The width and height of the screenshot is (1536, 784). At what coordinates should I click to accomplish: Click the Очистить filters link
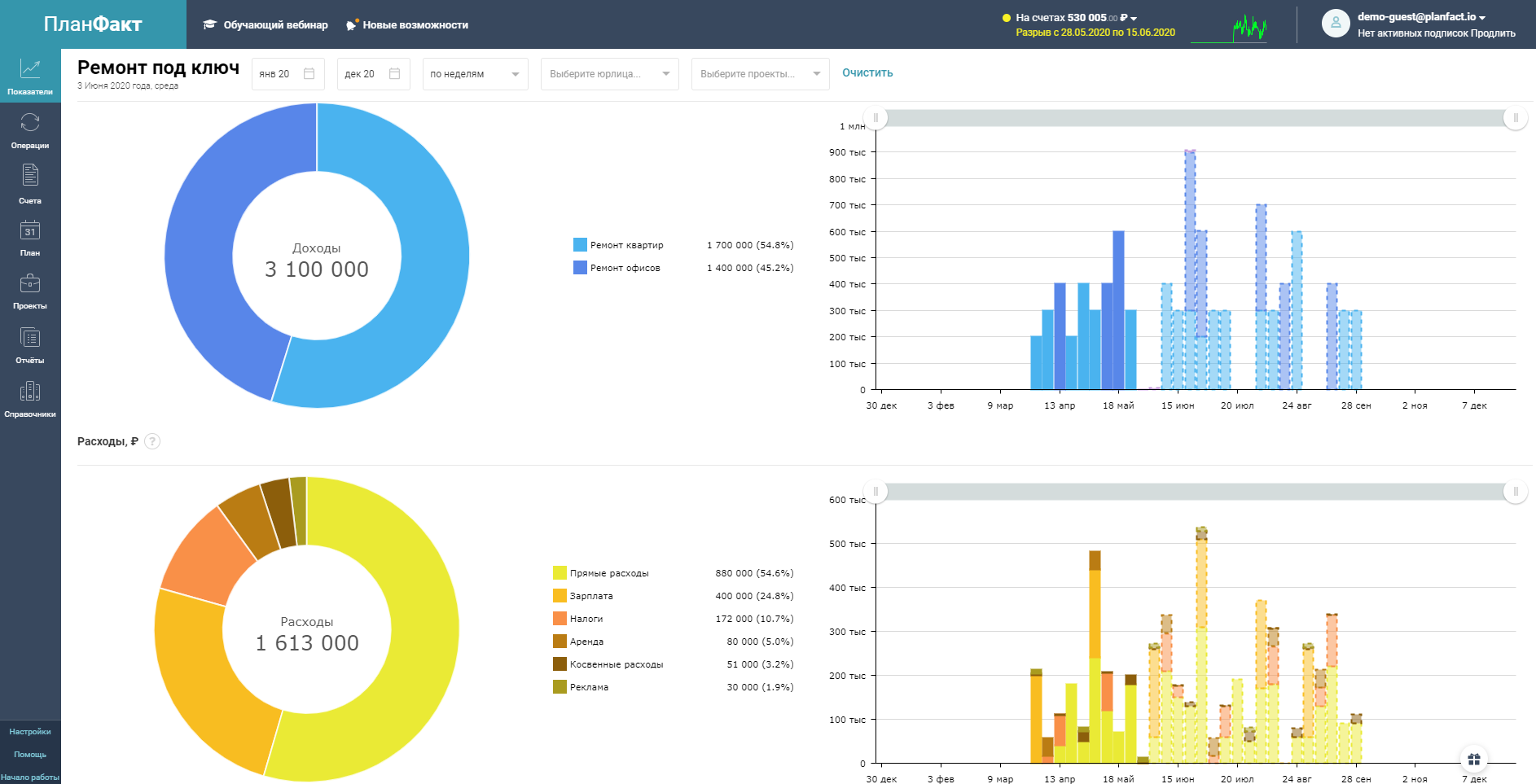(867, 73)
